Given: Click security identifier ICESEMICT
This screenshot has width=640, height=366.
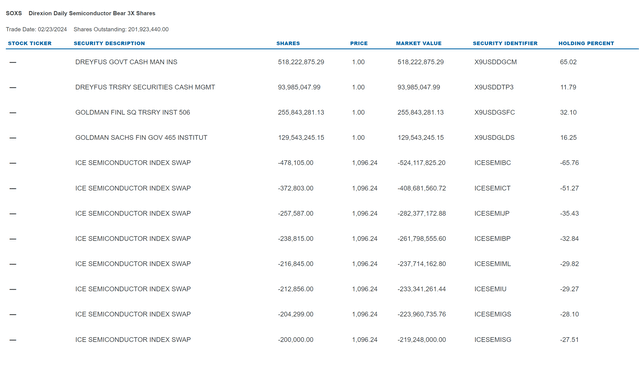Looking at the screenshot, I should tap(492, 189).
